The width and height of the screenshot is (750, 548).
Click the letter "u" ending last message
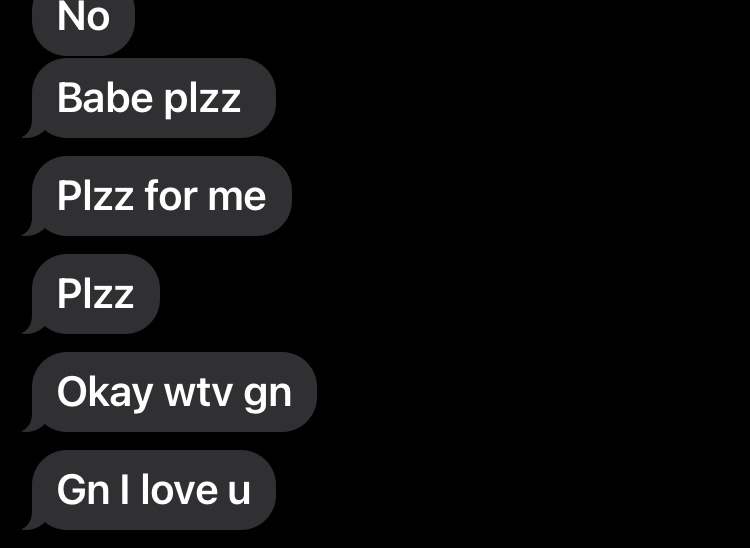coord(239,493)
